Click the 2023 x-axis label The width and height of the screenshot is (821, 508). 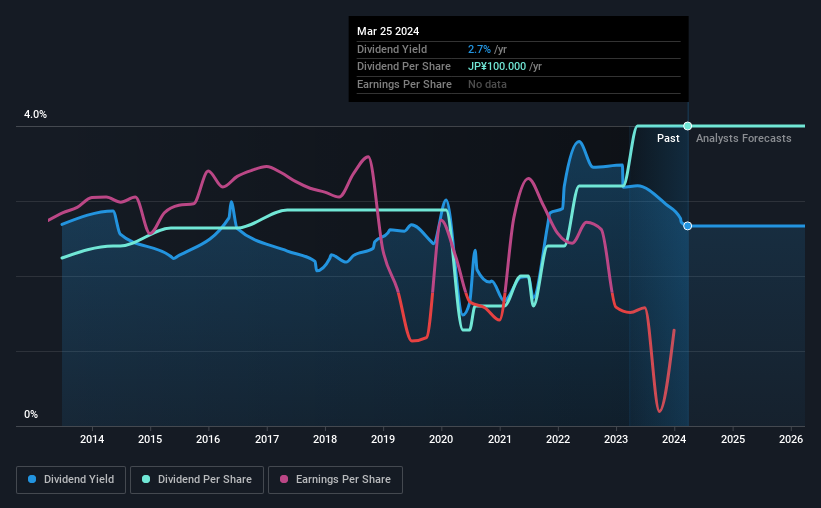tap(616, 439)
